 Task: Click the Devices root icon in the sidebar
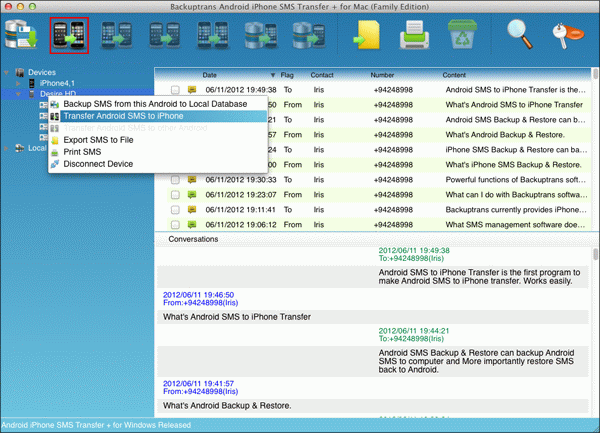pos(20,72)
